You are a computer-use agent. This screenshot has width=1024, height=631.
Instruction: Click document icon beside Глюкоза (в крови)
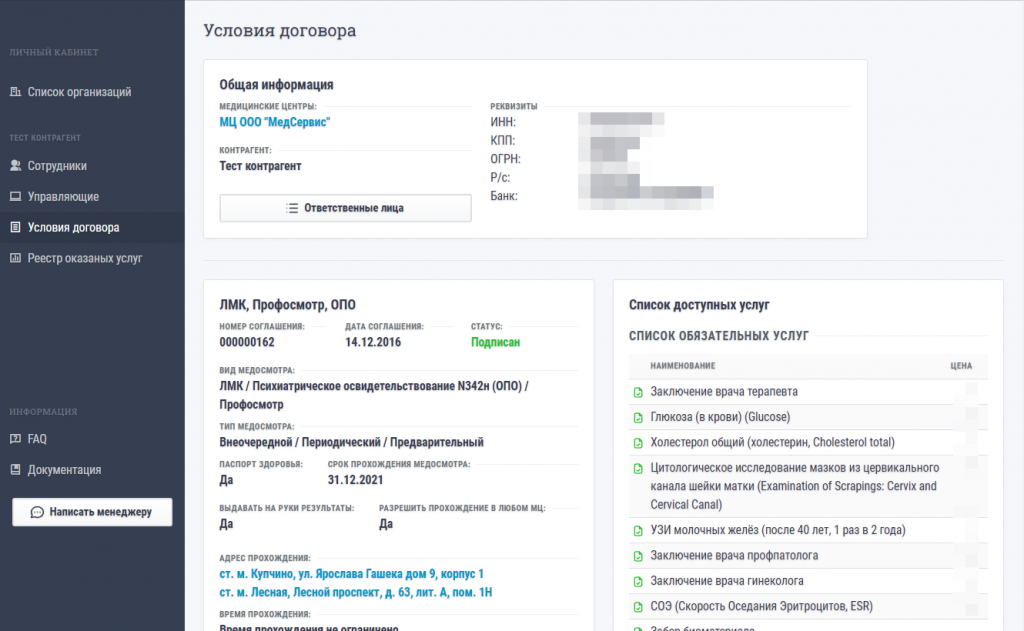point(638,417)
